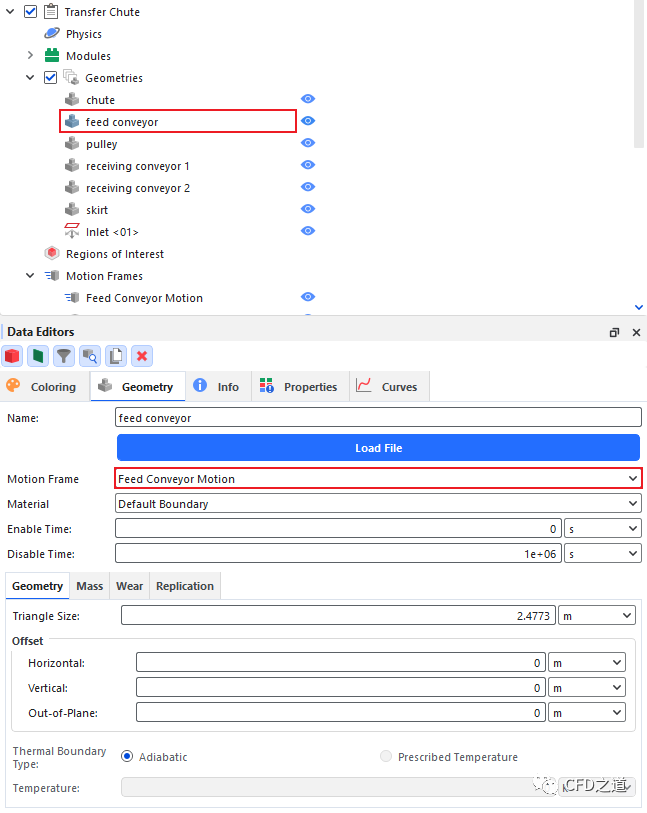Click the green flag toolbar icon
Viewport: 647px width, 813px height.
(x=38, y=356)
